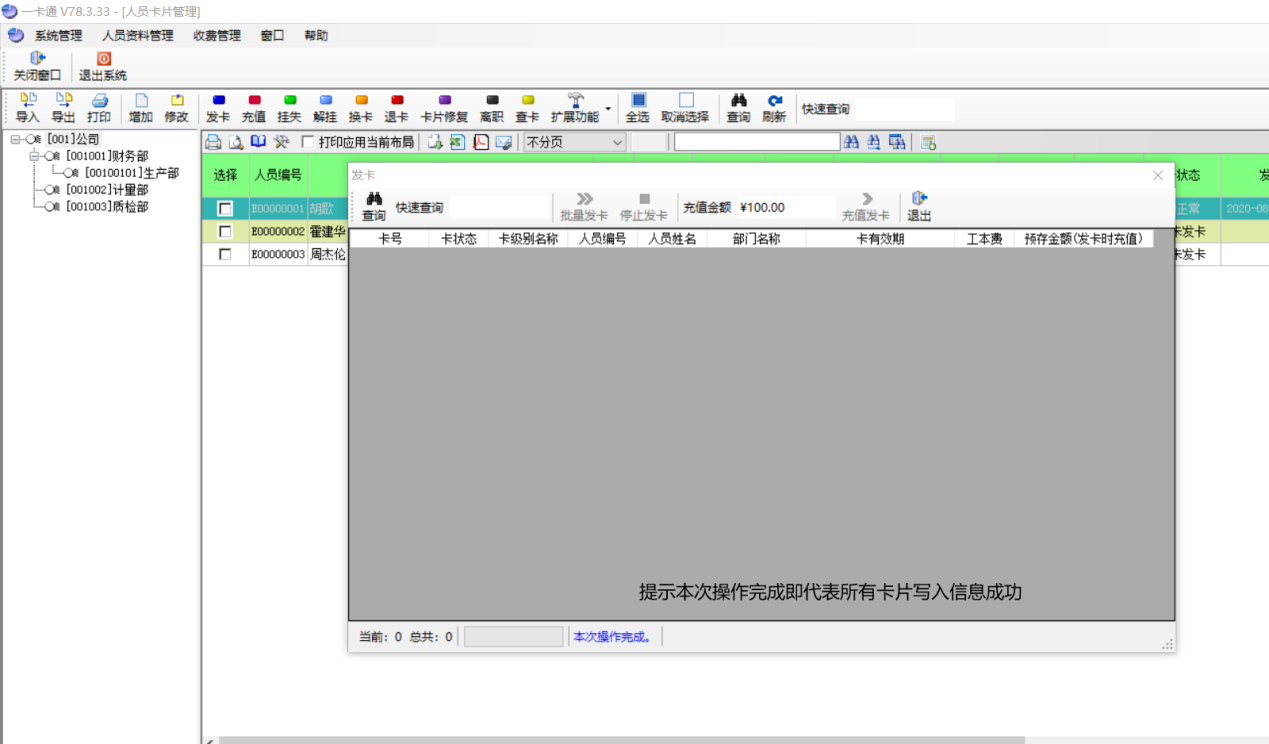Check the selection box for 周杰伦's row

[226, 255]
